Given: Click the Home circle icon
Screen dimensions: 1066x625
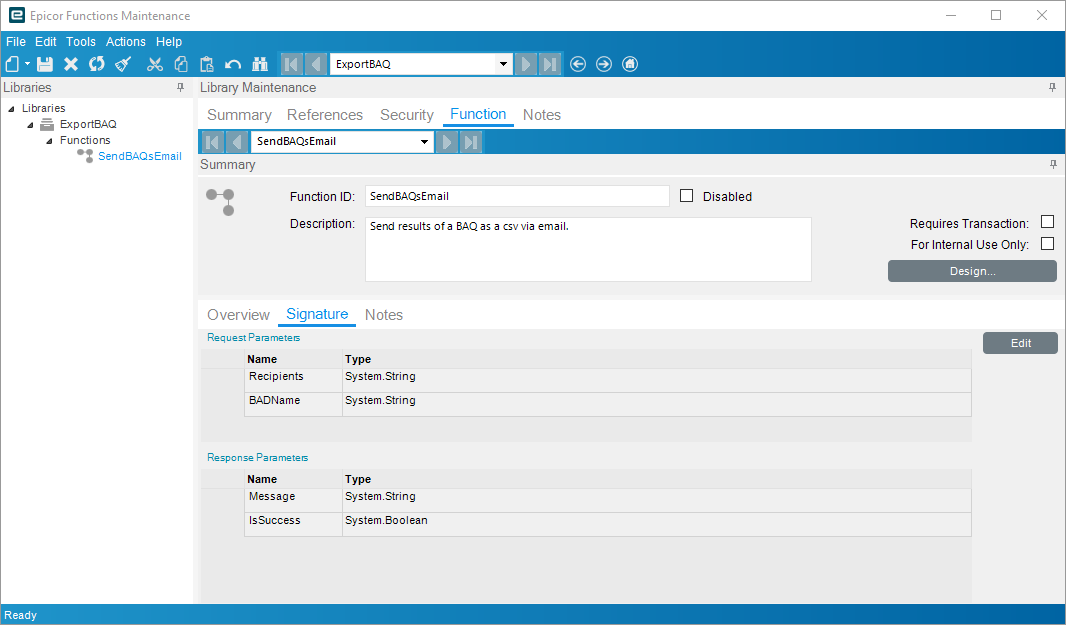Looking at the screenshot, I should pyautogui.click(x=630, y=64).
